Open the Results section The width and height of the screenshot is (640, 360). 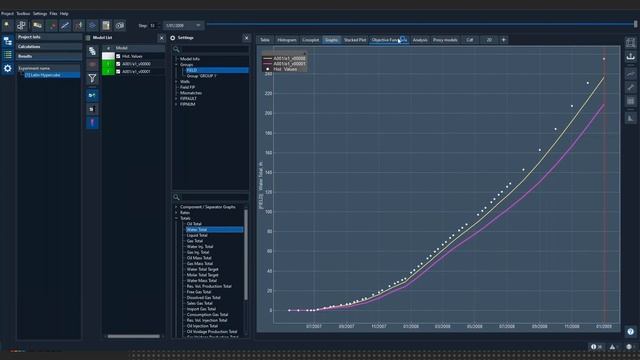coord(49,56)
